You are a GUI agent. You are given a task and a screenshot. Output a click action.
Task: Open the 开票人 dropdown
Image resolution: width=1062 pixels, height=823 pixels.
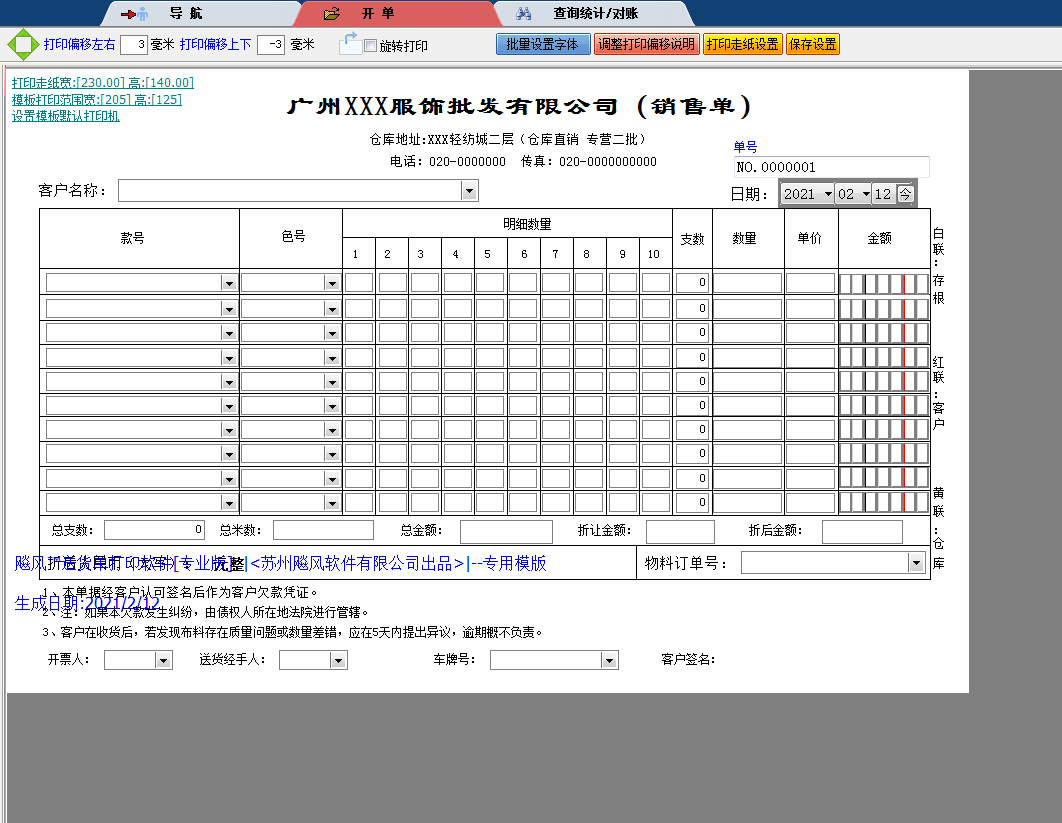tap(163, 660)
